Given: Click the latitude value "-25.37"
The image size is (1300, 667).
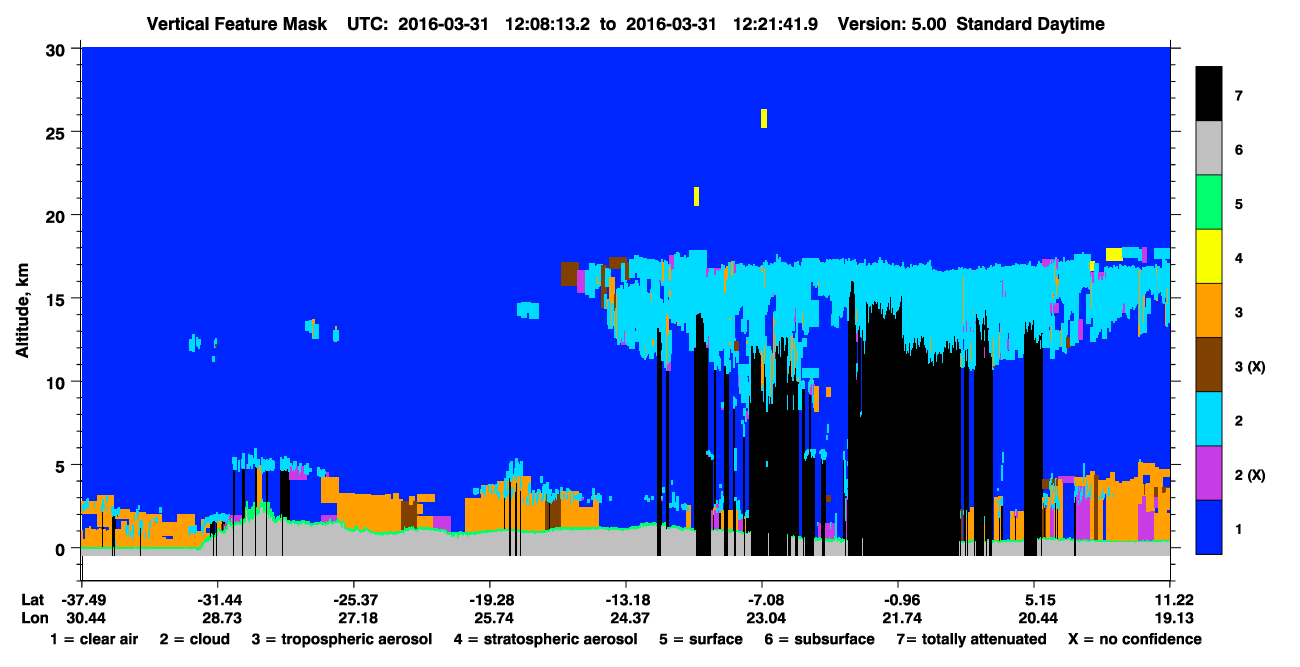Looking at the screenshot, I should (x=353, y=600).
